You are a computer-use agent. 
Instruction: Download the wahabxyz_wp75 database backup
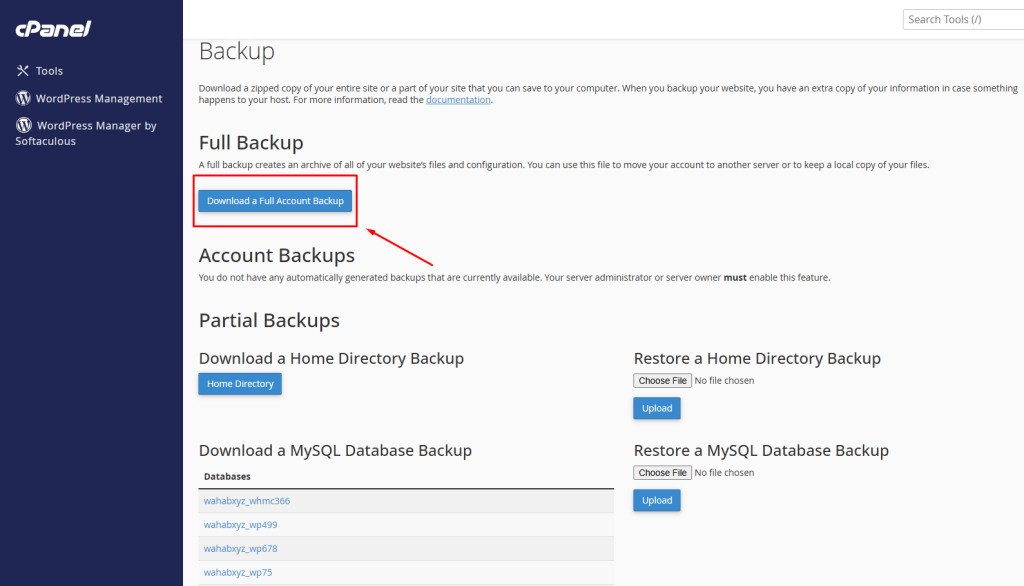[x=237, y=573]
